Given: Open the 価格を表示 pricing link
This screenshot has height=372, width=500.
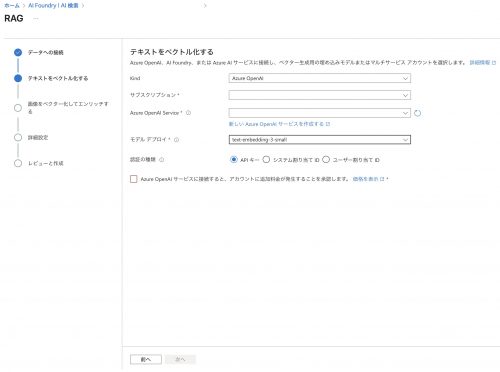Looking at the screenshot, I should pyautogui.click(x=368, y=179).
